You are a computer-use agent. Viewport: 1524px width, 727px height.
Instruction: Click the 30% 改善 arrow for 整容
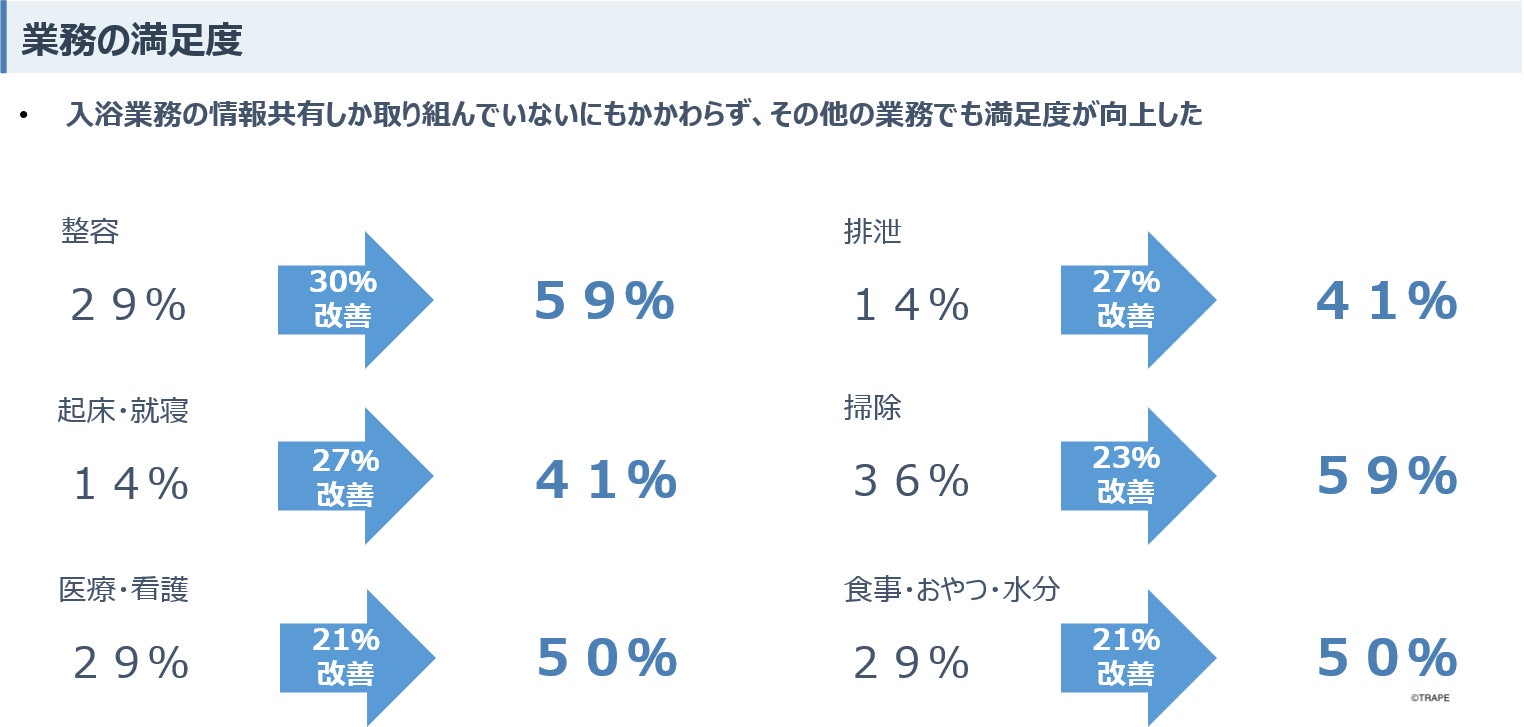coord(354,300)
